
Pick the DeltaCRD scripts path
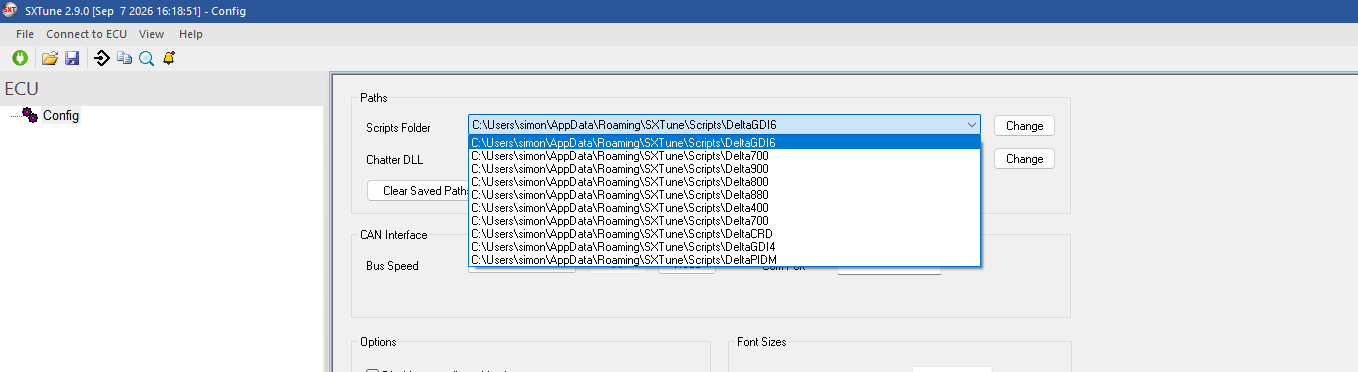[724, 233]
